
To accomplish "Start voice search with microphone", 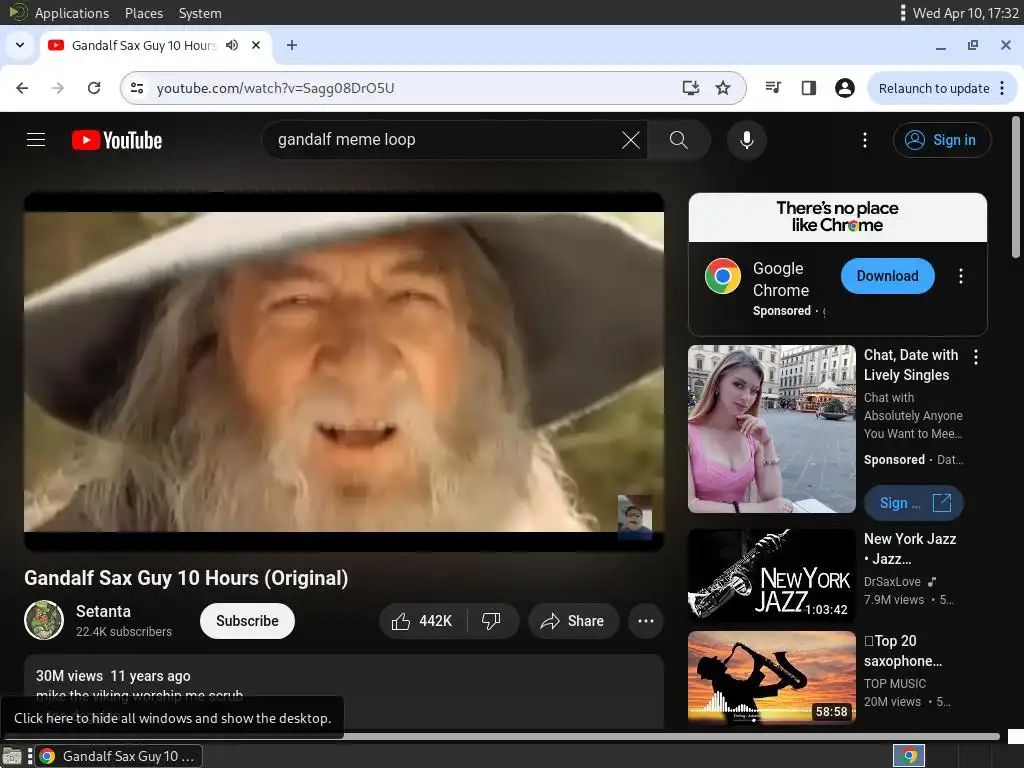I will point(746,140).
